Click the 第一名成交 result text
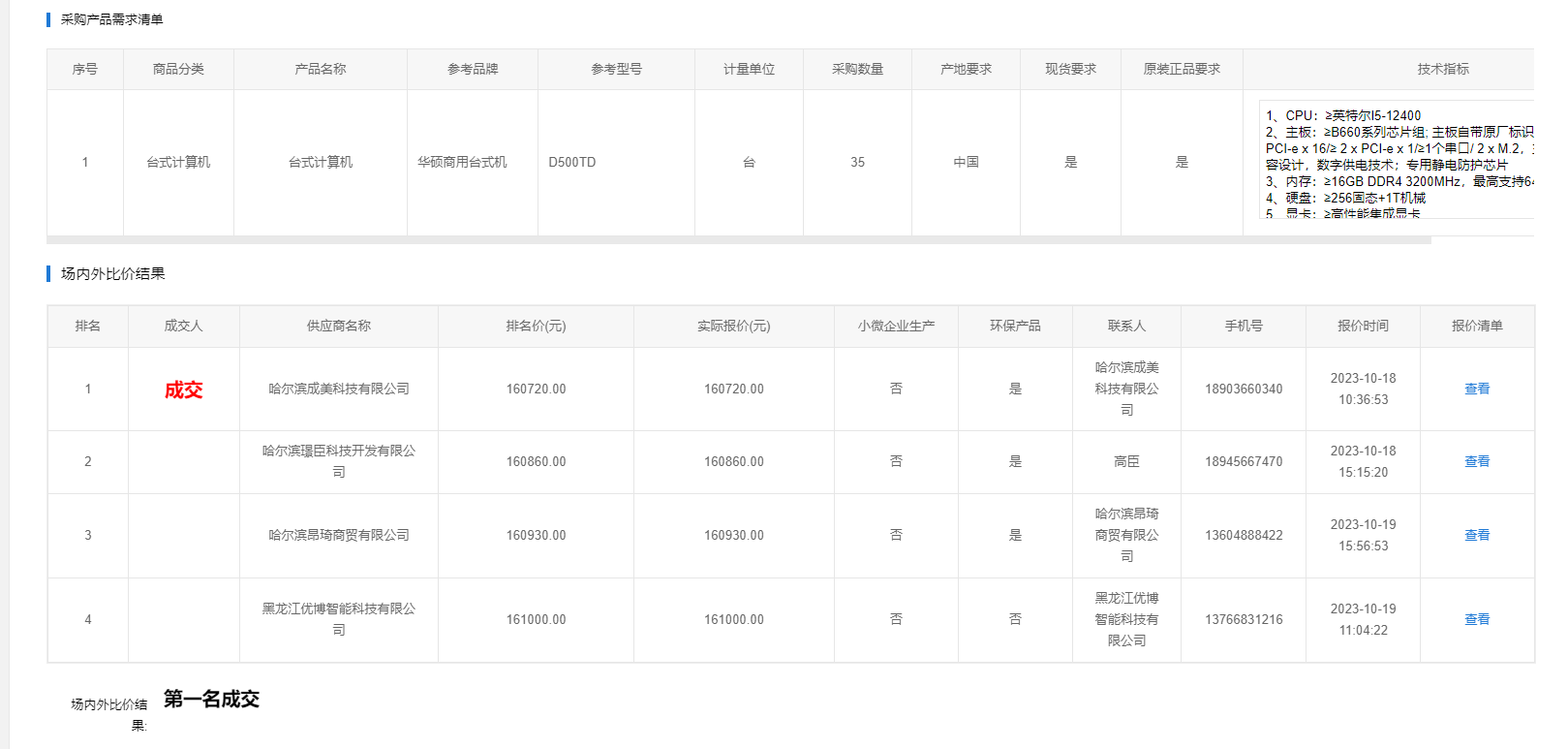Image resolution: width=1568 pixels, height=749 pixels. click(211, 699)
